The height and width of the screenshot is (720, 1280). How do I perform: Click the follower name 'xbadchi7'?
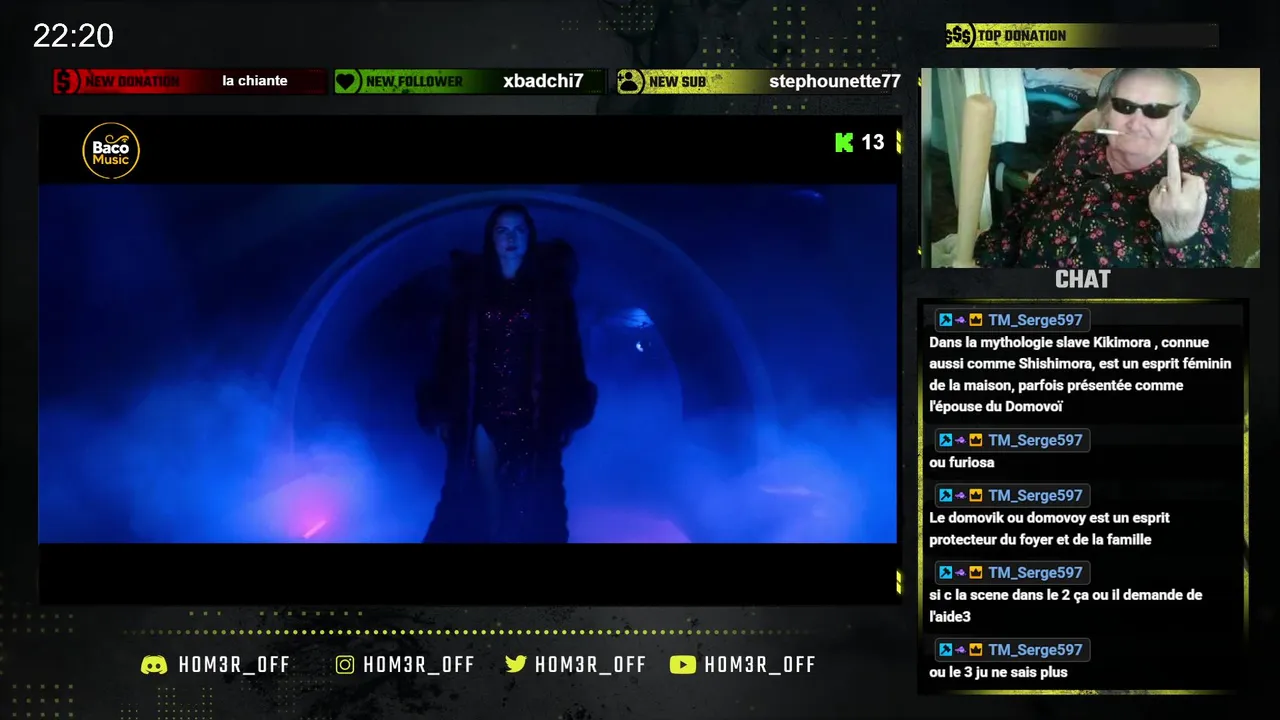click(x=543, y=81)
